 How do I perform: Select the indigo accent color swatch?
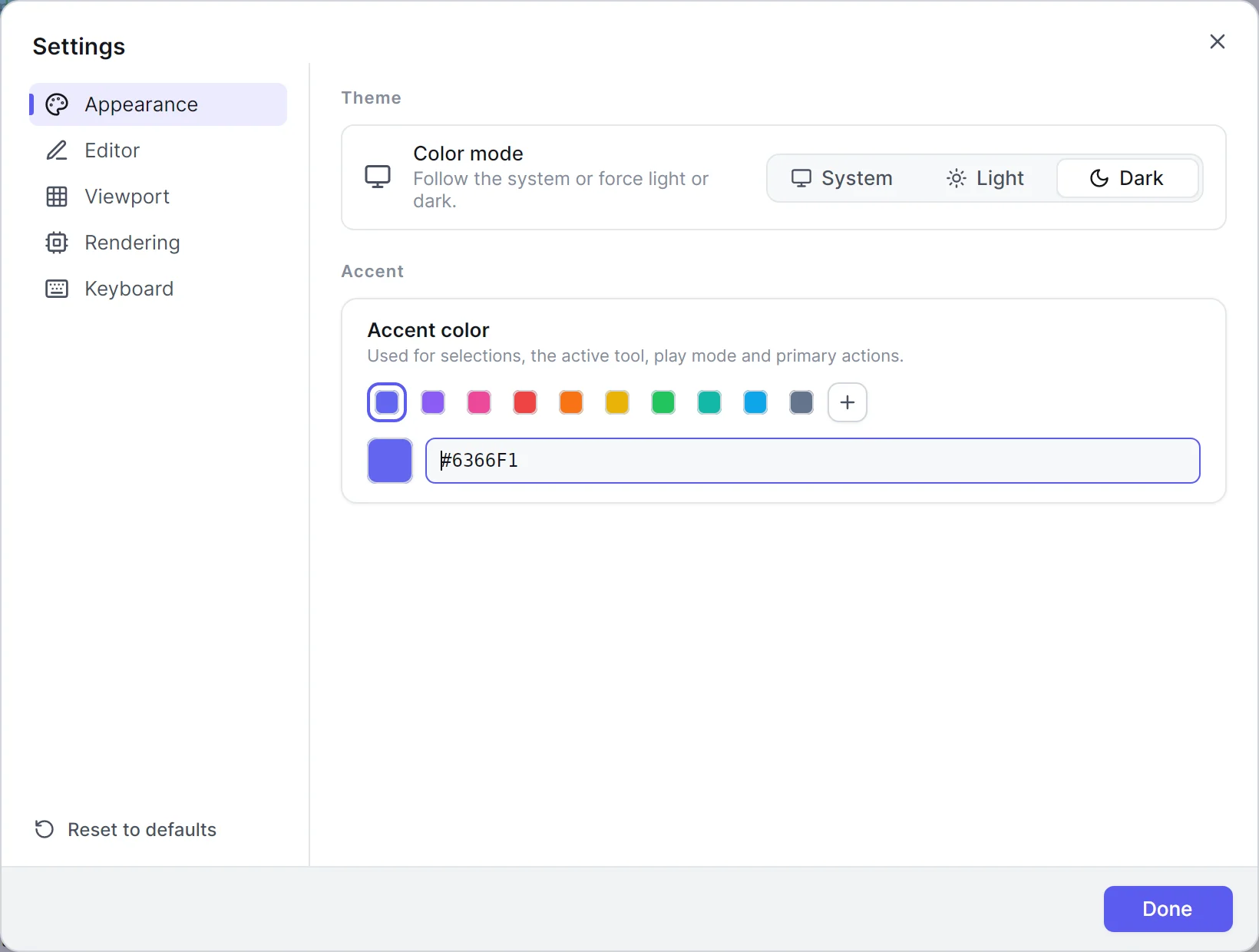(x=387, y=402)
